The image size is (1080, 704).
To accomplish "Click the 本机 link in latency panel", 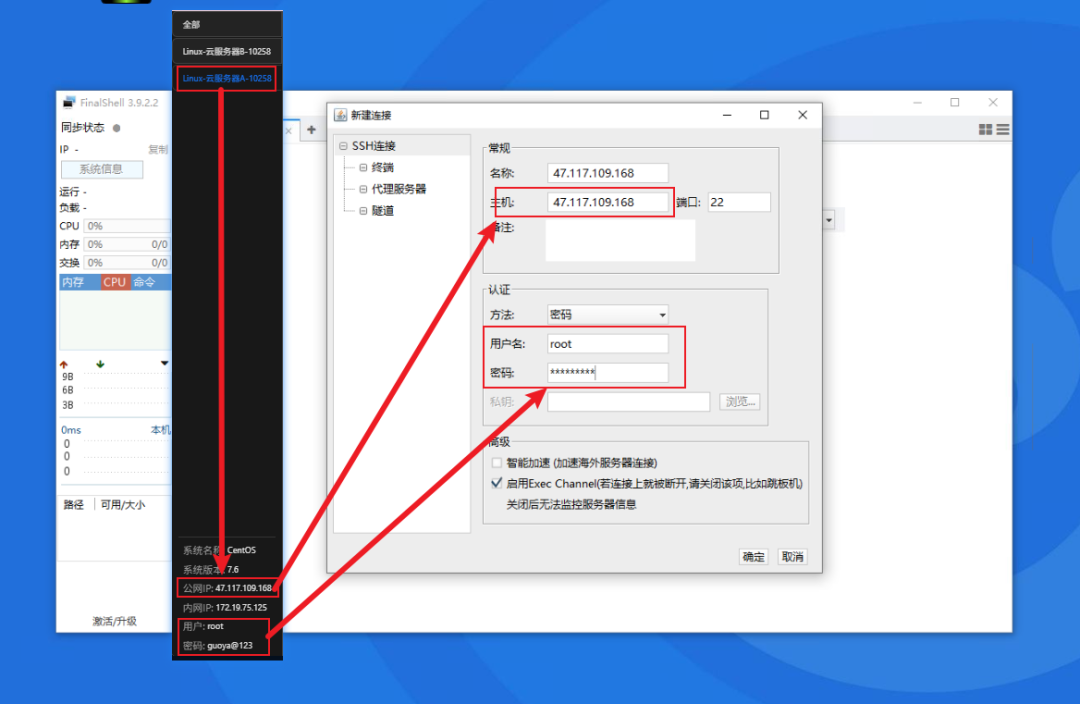I will [x=160, y=430].
